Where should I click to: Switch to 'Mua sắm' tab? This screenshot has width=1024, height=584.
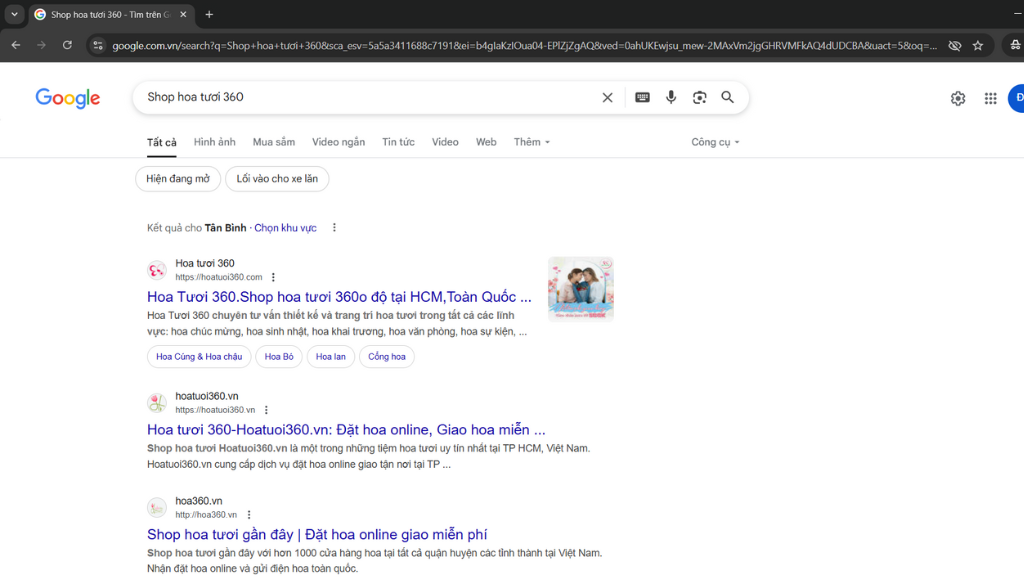274,142
